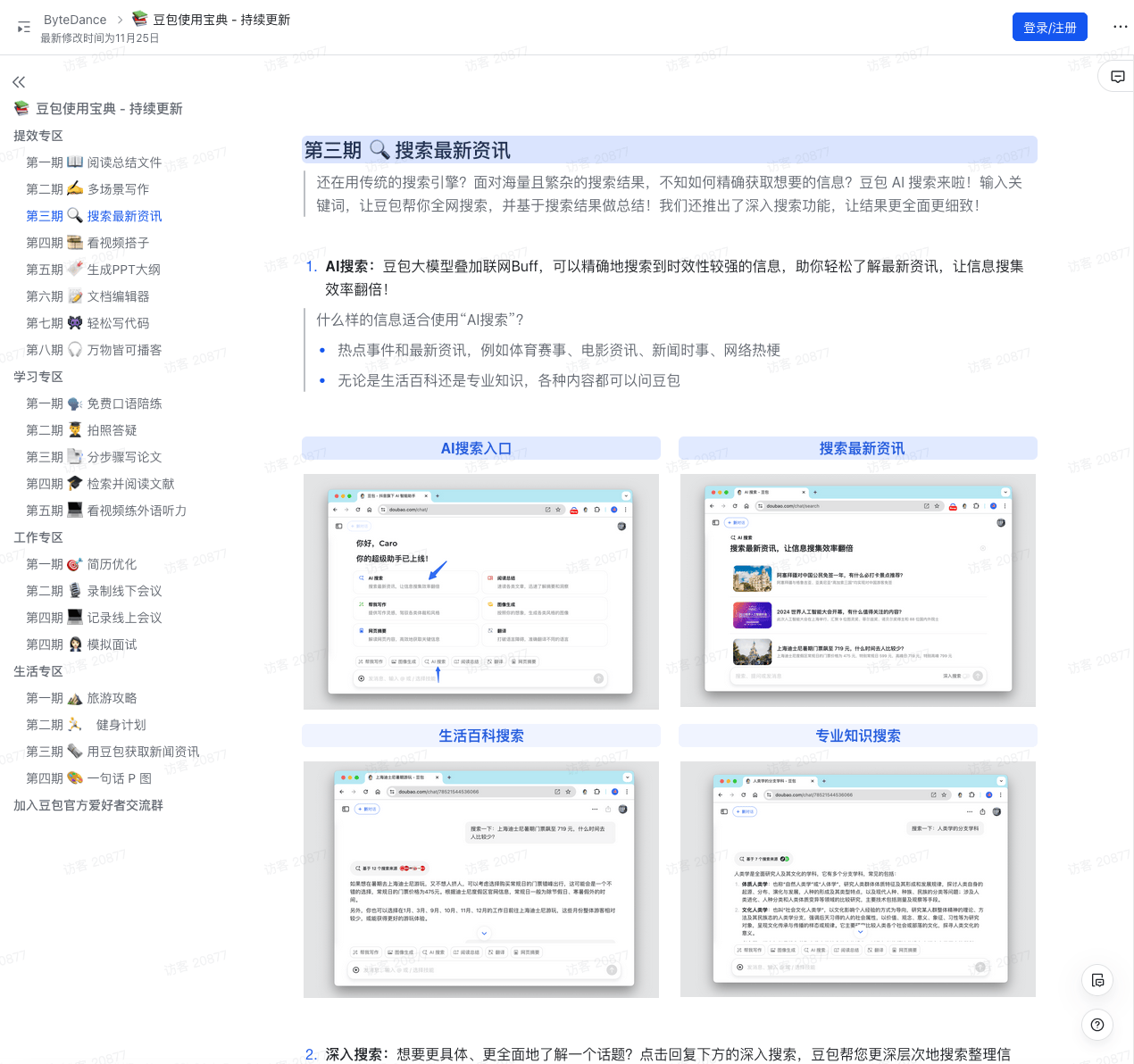Select 提效专区 section in sidebar
Image resolution: width=1134 pixels, height=1064 pixels.
38,136
